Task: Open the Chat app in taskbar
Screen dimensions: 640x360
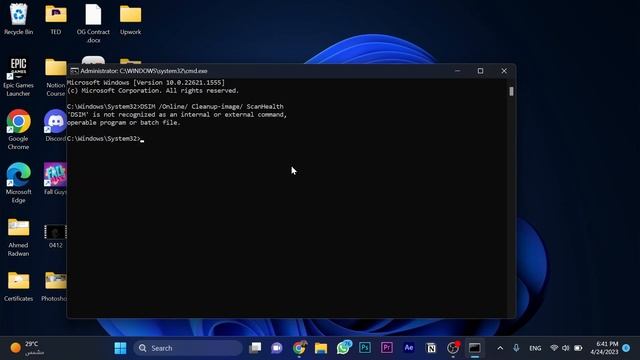Action: tap(277, 348)
